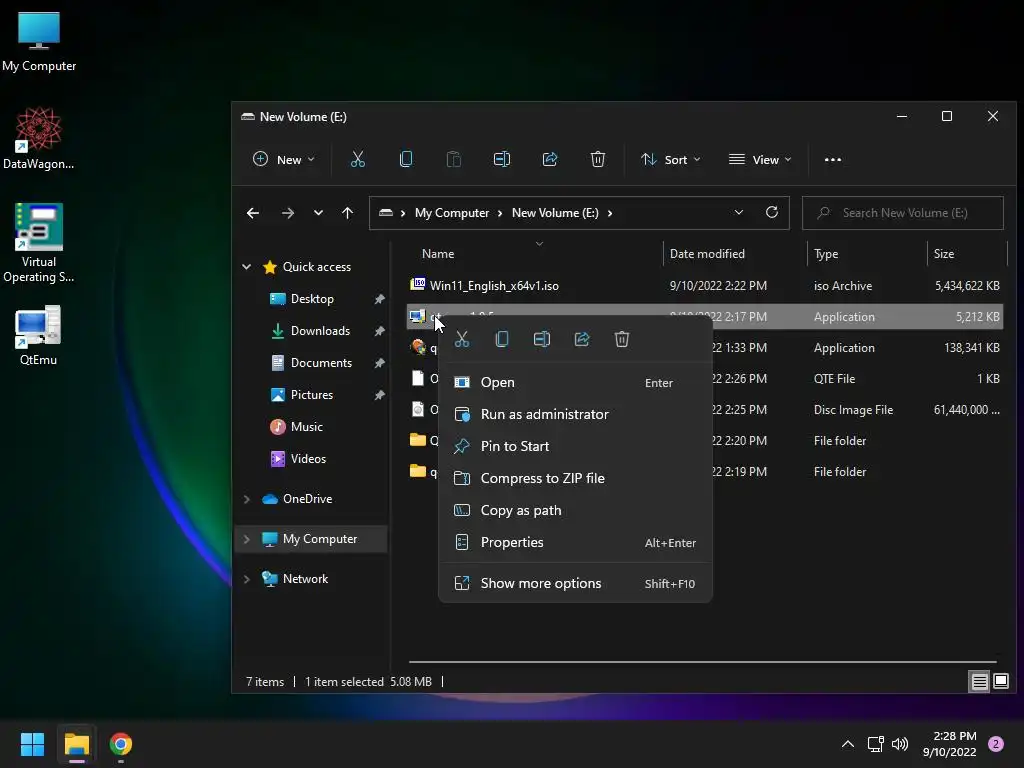Expand My Computer in navigation pane
Viewport: 1024px width, 768px height.
pos(247,539)
